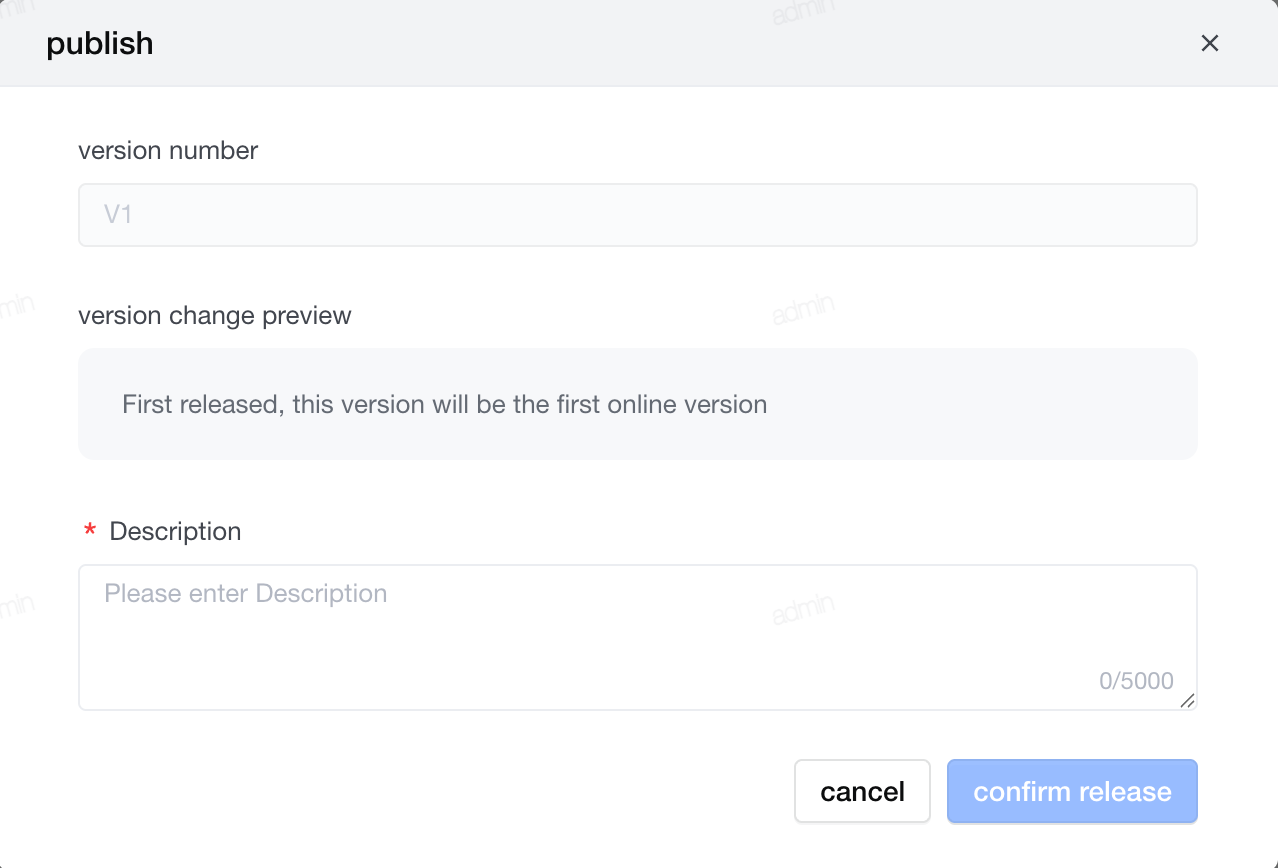Close the publish dialog
The image size is (1278, 868).
coord(1210,43)
